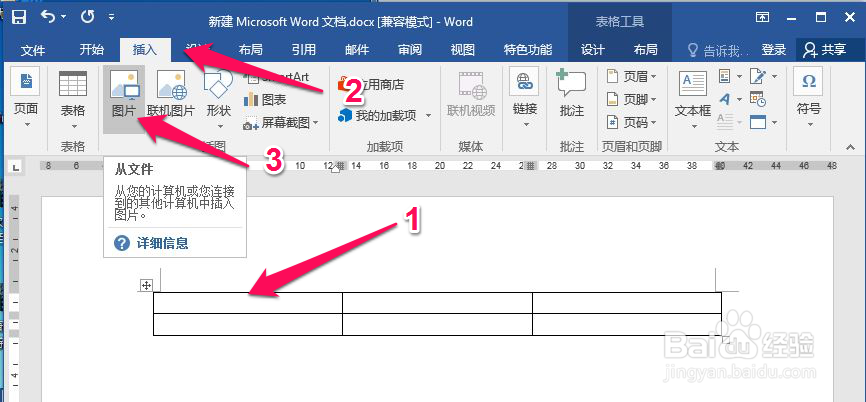Open the 链接 links button
This screenshot has height=402, width=866.
525,99
